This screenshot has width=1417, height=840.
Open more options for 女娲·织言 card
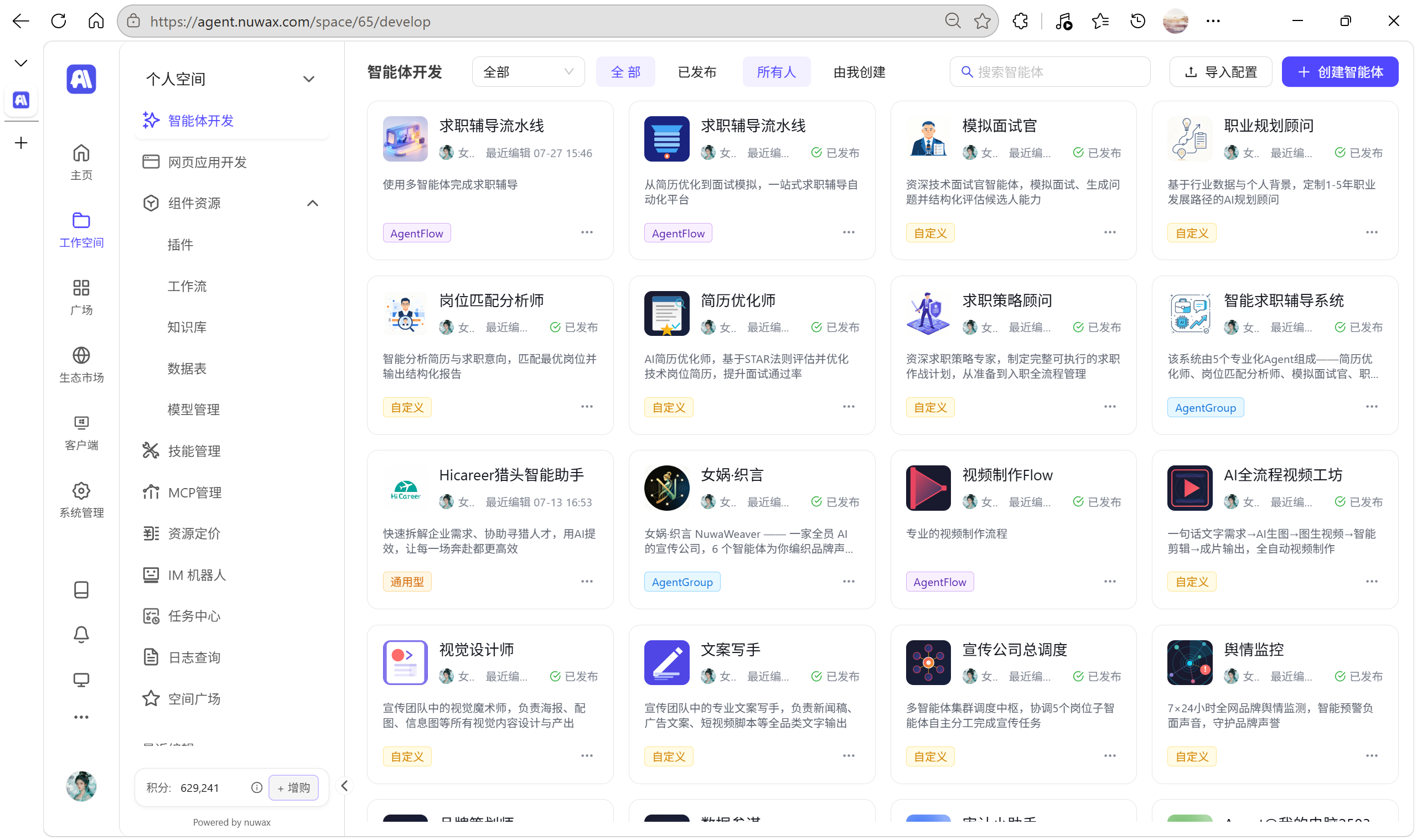(848, 582)
